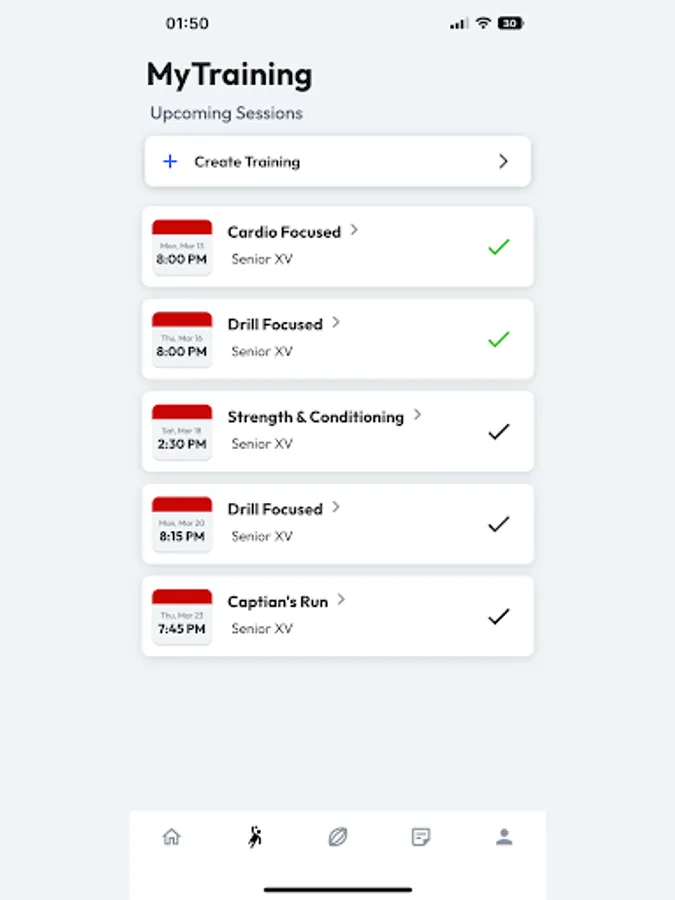The height and width of the screenshot is (900, 675).
Task: Expand chevron next to Cardio Focused
Action: [354, 230]
